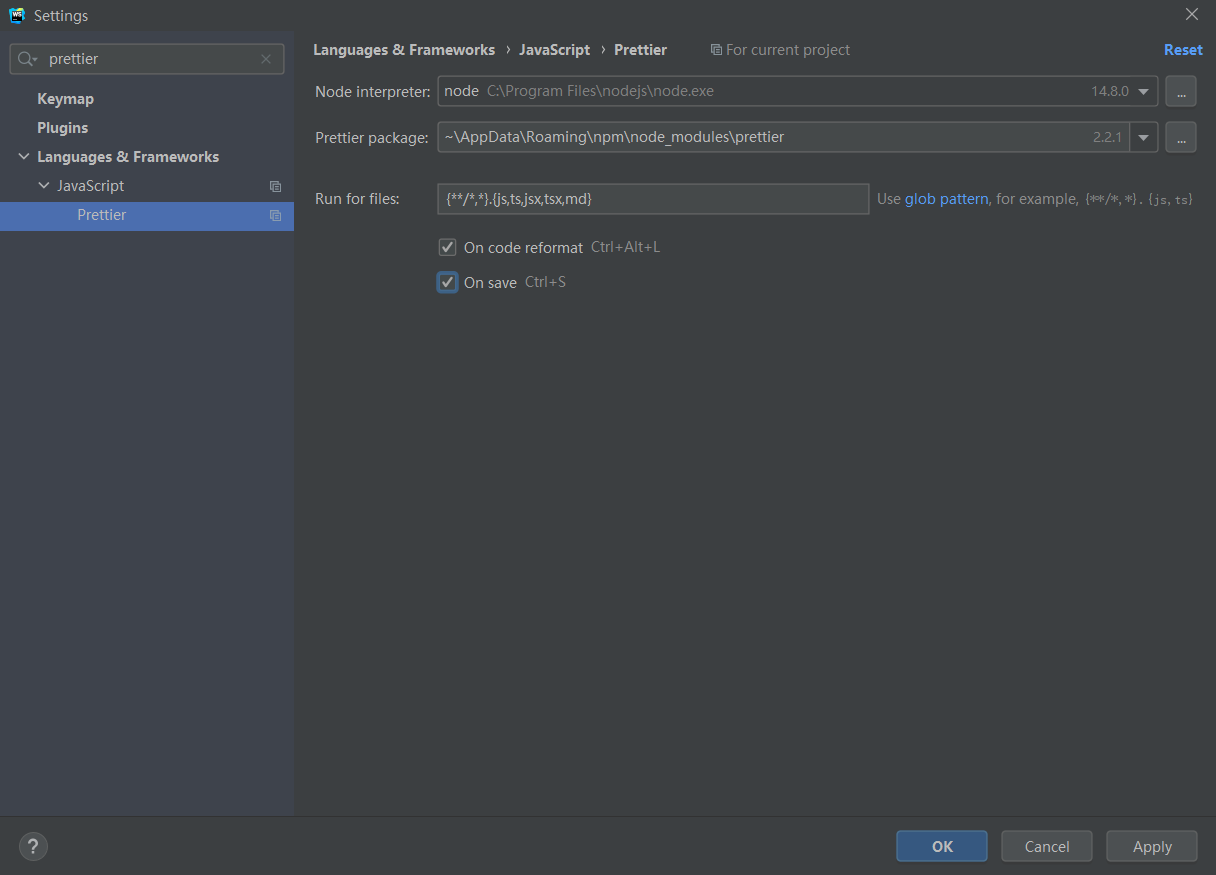The height and width of the screenshot is (875, 1216).
Task: Click the Ctrl+S shortcut text
Action: [x=545, y=282]
